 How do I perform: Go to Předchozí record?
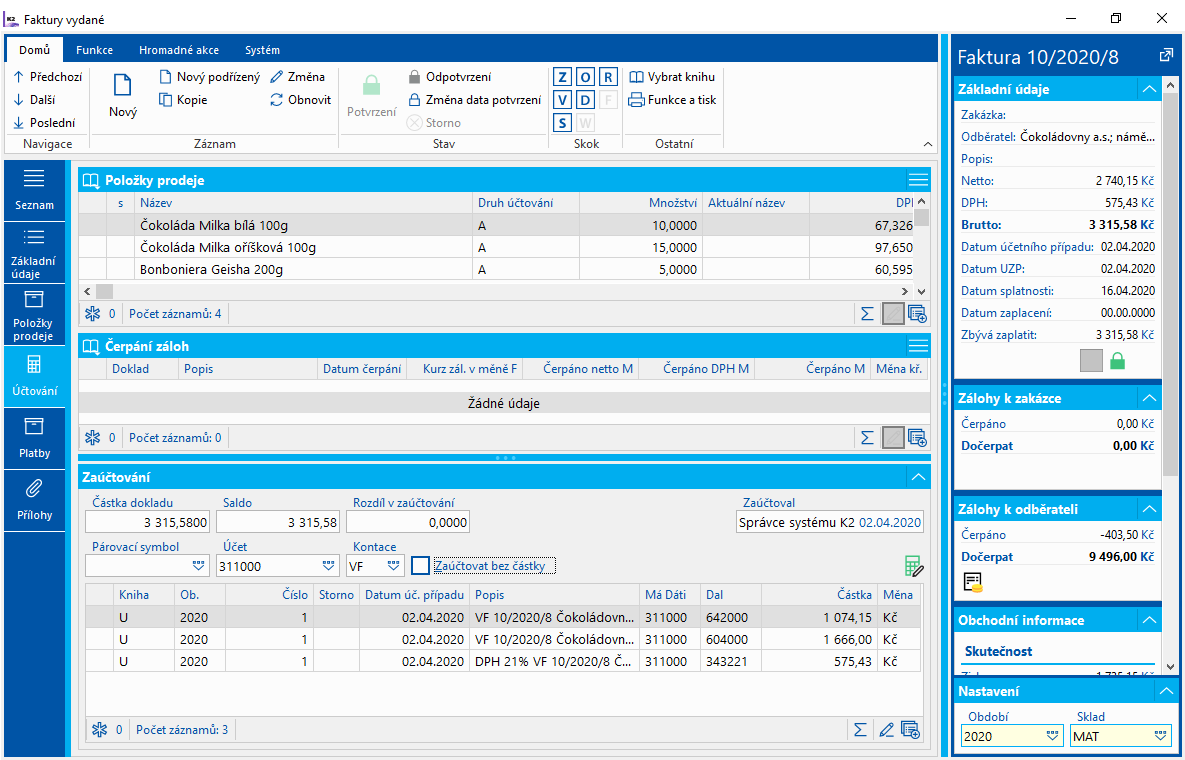(48, 76)
